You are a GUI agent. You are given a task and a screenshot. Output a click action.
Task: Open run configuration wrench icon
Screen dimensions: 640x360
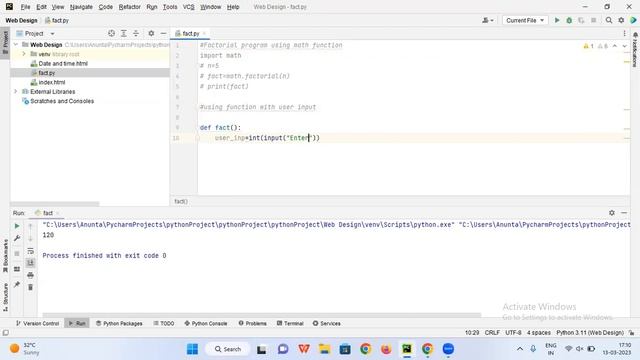(17, 238)
